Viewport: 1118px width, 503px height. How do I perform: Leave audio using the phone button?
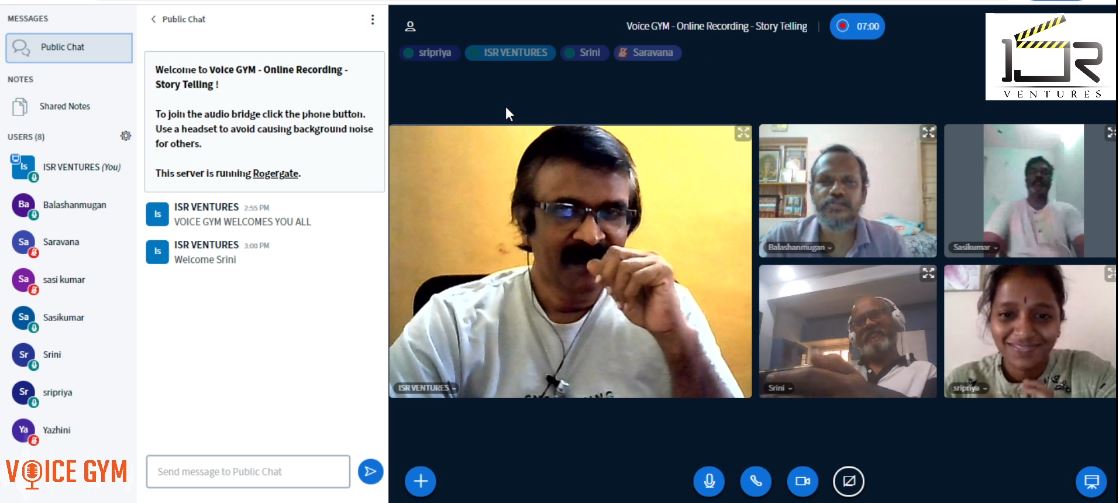point(755,481)
